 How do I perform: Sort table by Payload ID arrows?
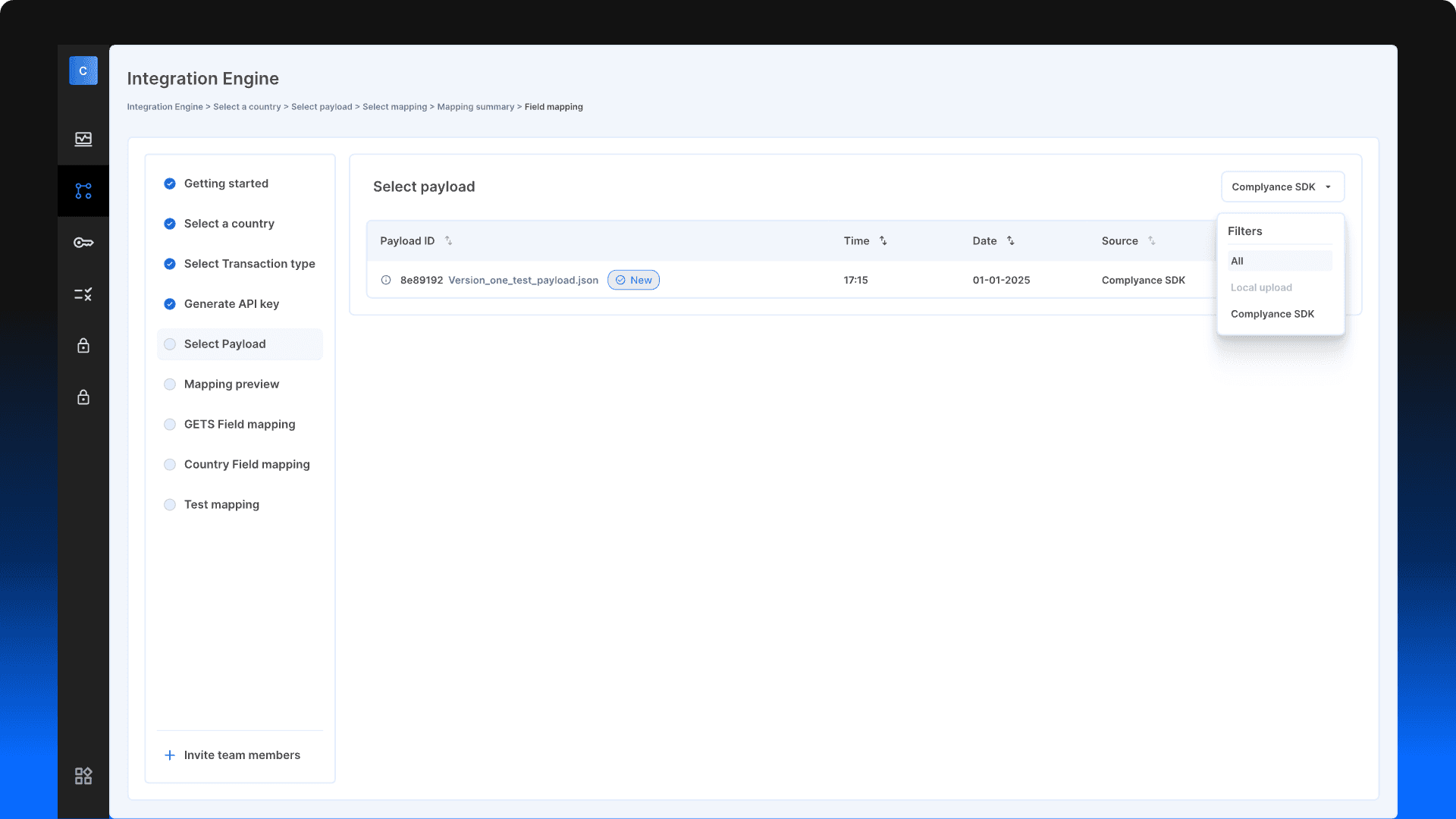(x=448, y=241)
